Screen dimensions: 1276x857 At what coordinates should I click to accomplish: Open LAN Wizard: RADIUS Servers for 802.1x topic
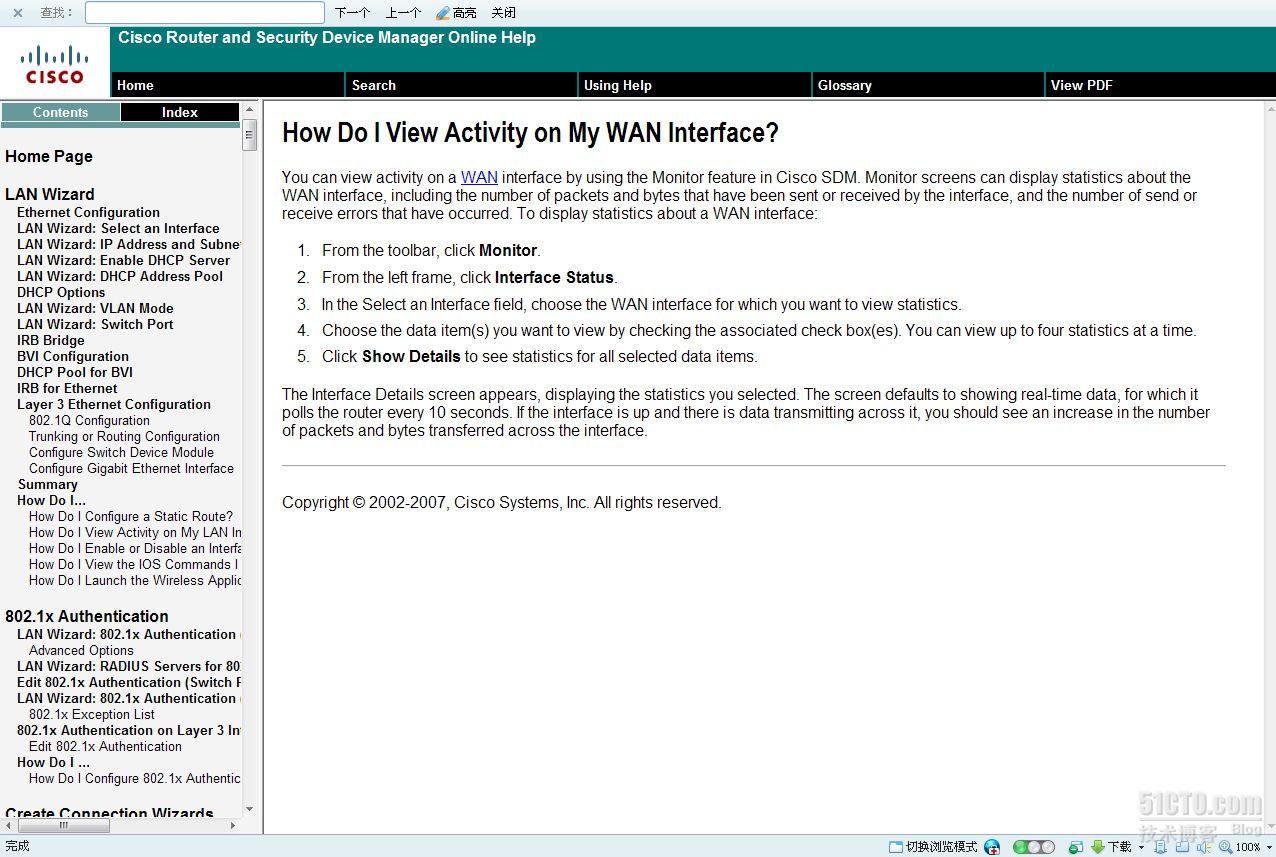point(129,666)
